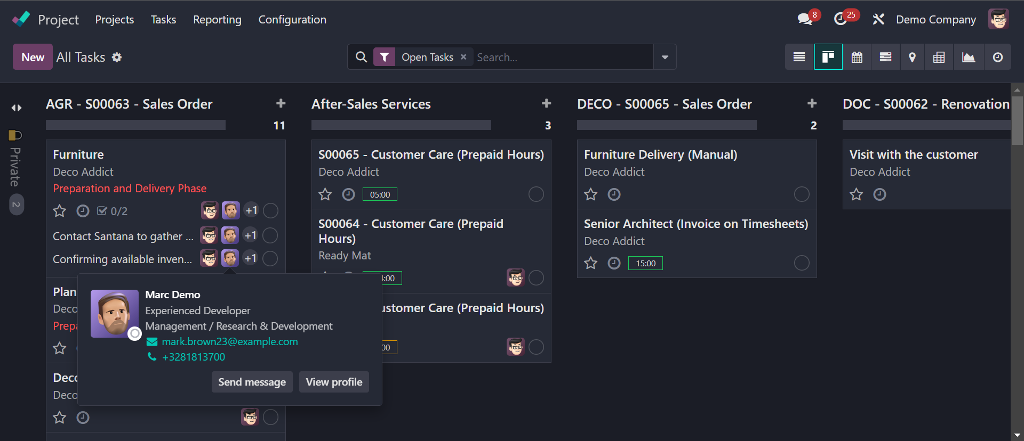Open the debug tools wrench icon
This screenshot has width=1024, height=441.
pyautogui.click(x=879, y=19)
